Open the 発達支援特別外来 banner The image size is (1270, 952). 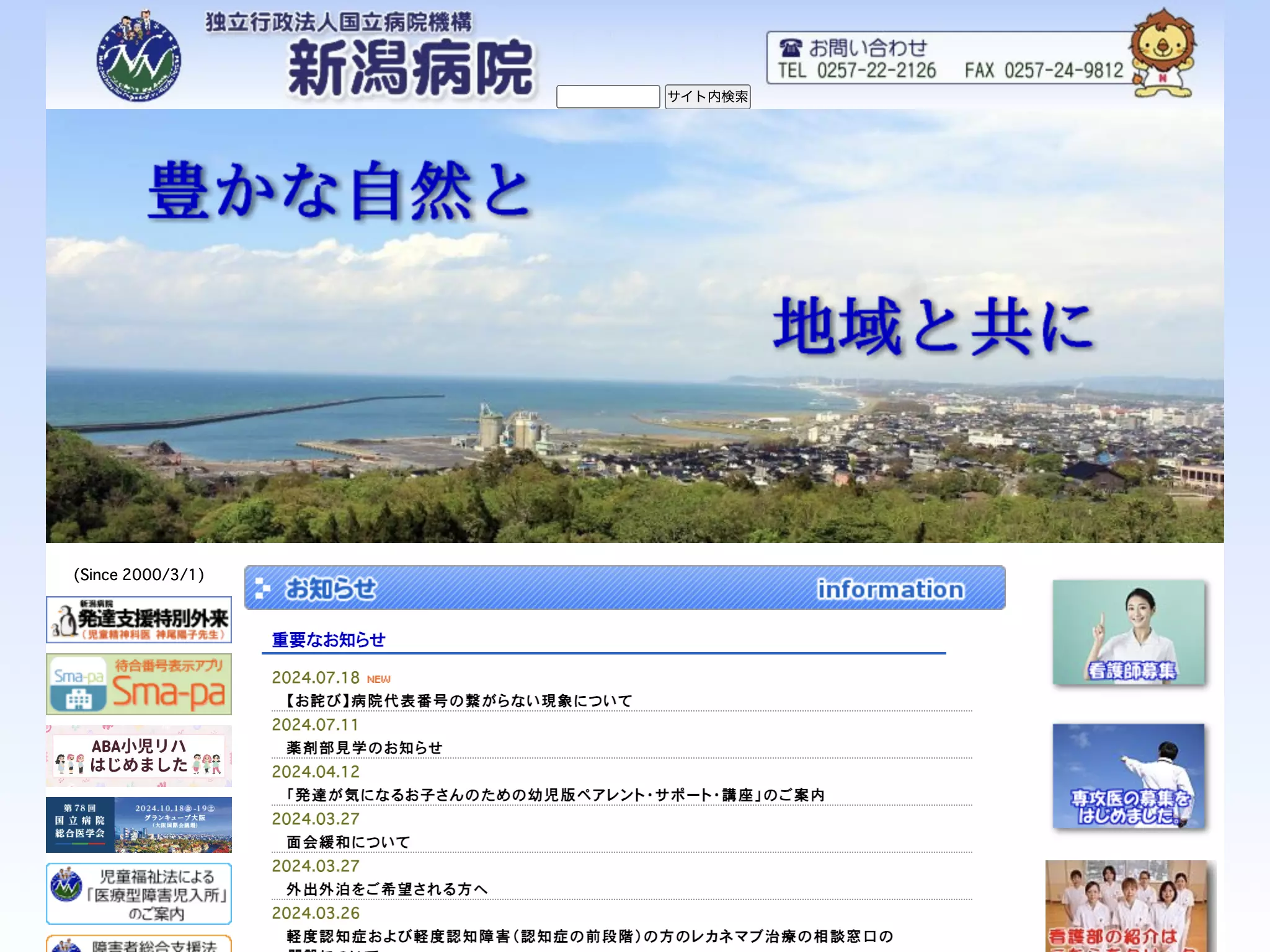point(139,620)
